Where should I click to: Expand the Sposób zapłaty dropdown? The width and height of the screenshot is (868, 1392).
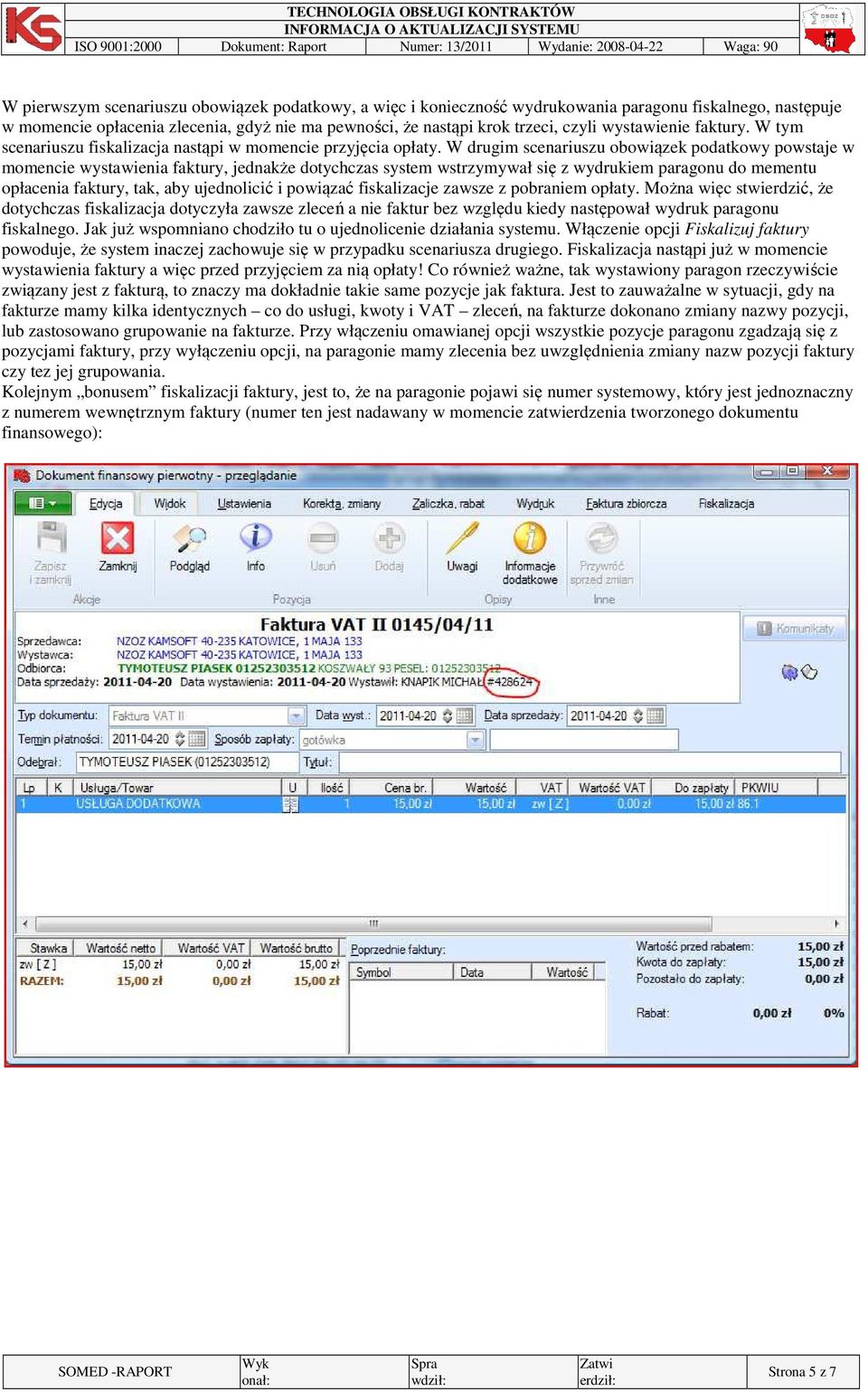pyautogui.click(x=476, y=740)
